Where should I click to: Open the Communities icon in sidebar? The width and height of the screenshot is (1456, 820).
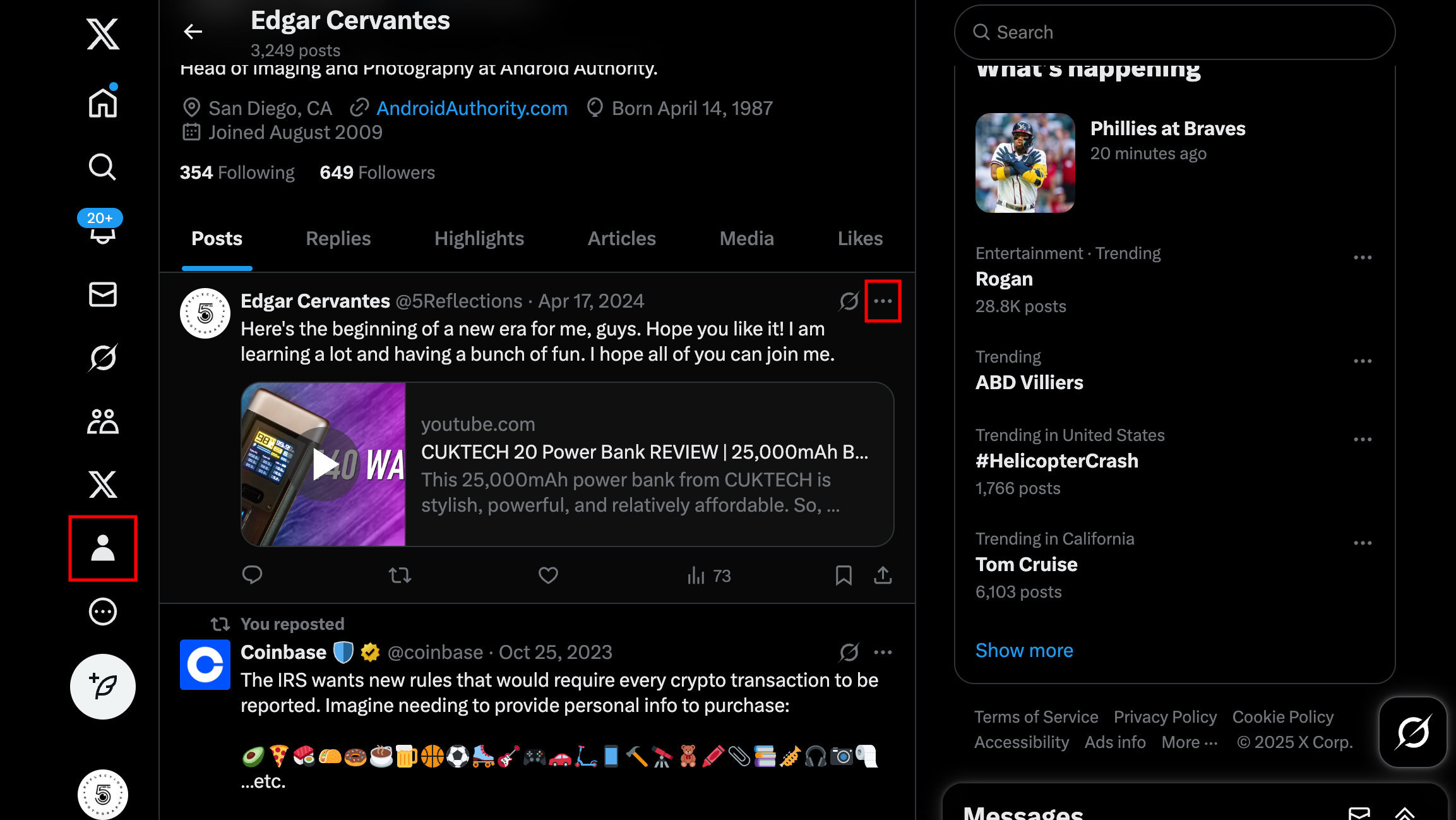coord(102,421)
